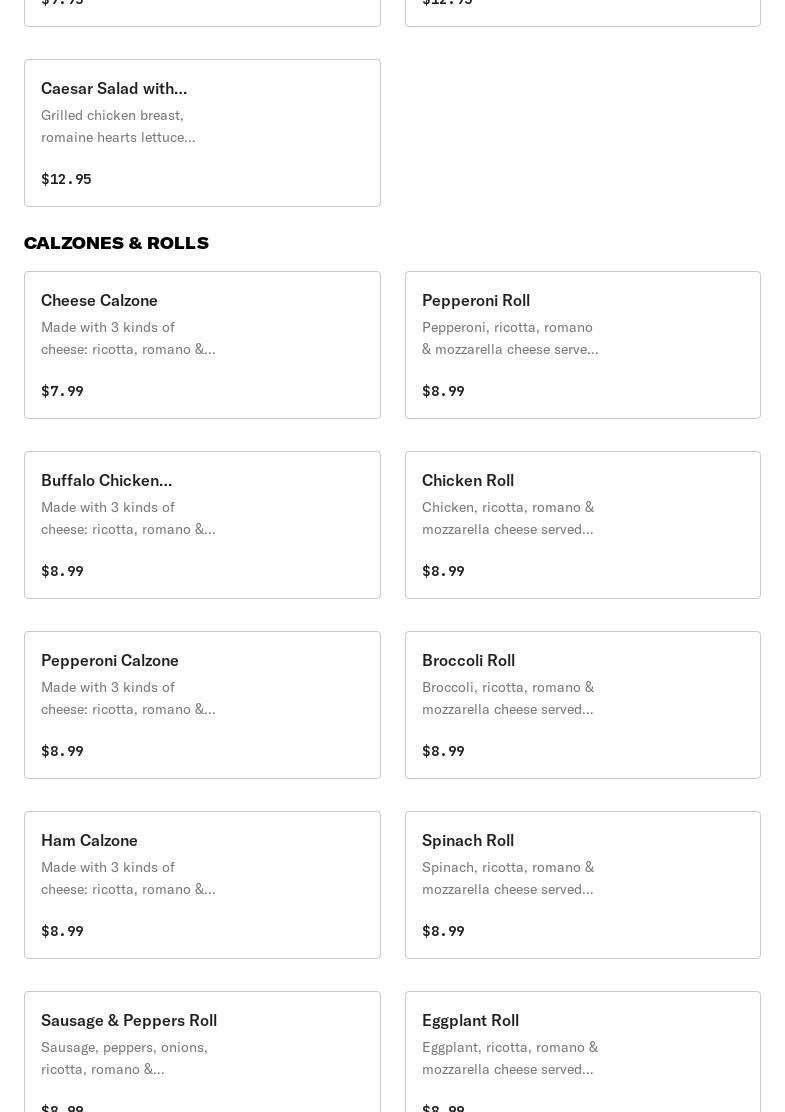Select the Cheese Calzone menu item
The width and height of the screenshot is (785, 1112).
point(202,345)
